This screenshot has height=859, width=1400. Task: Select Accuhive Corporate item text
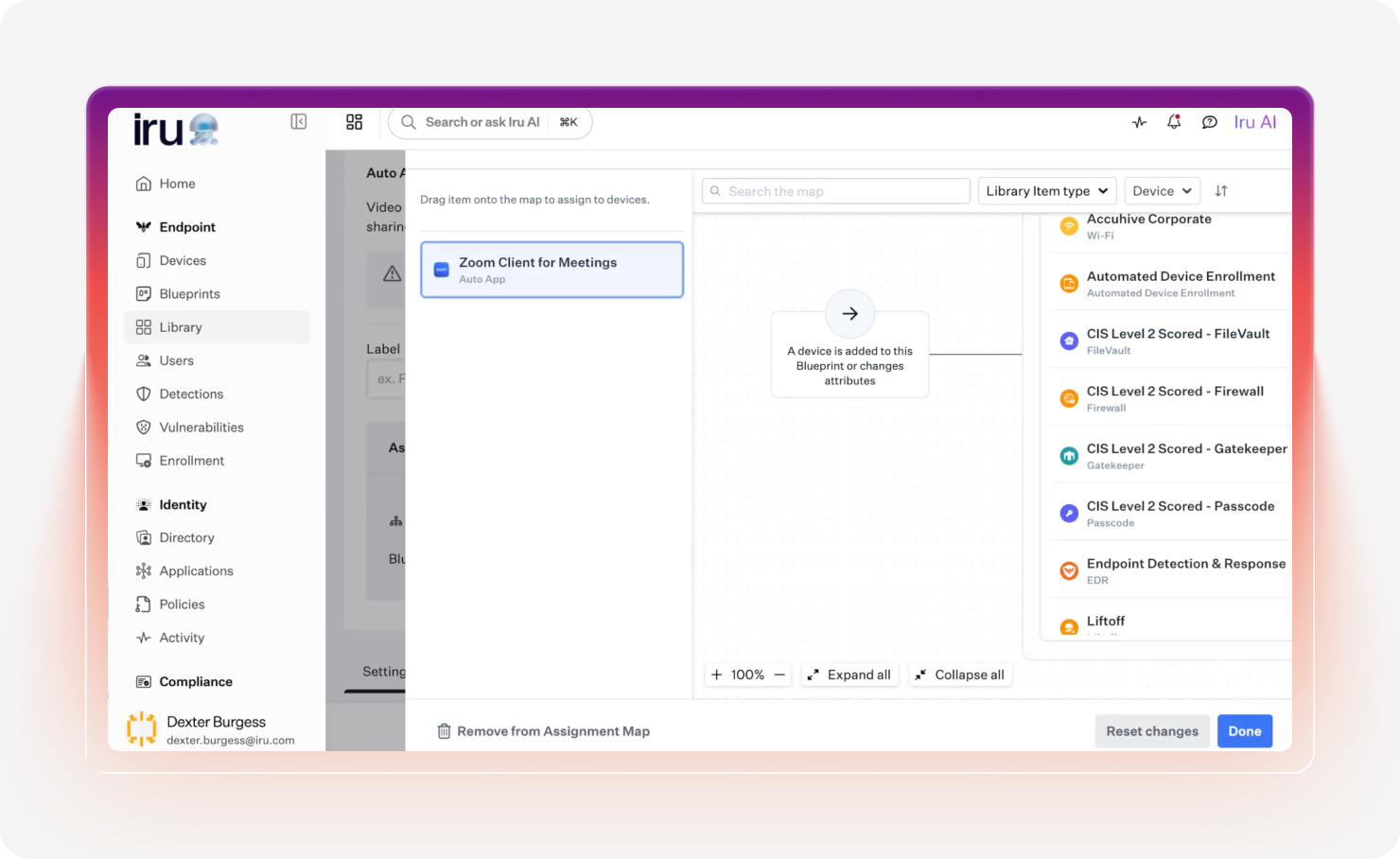point(1148,219)
